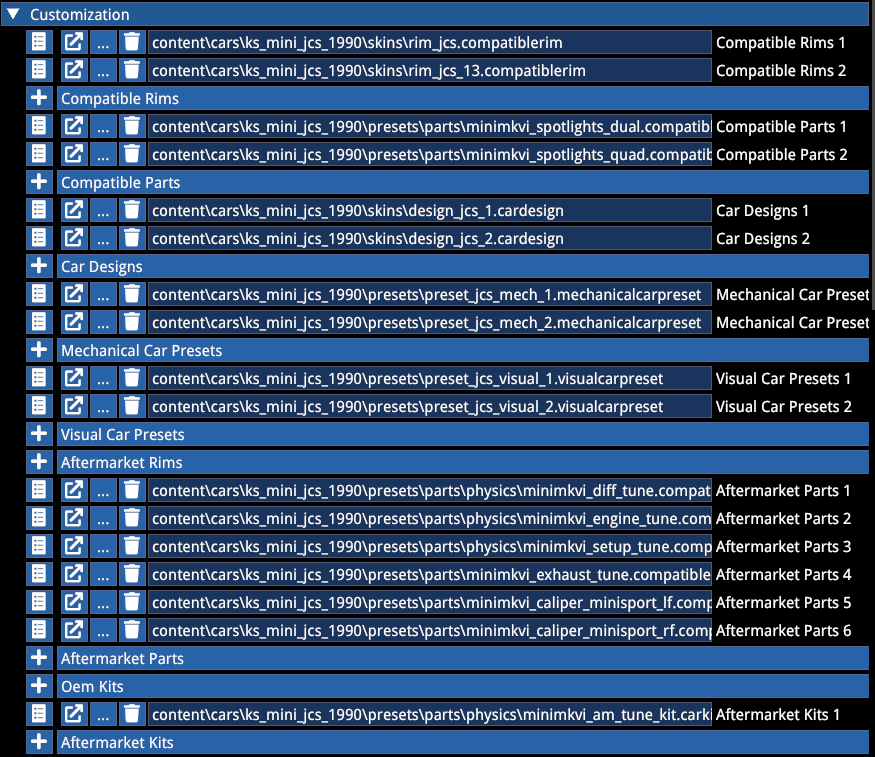Click the Aftermarket Parts 2 label

point(783,518)
